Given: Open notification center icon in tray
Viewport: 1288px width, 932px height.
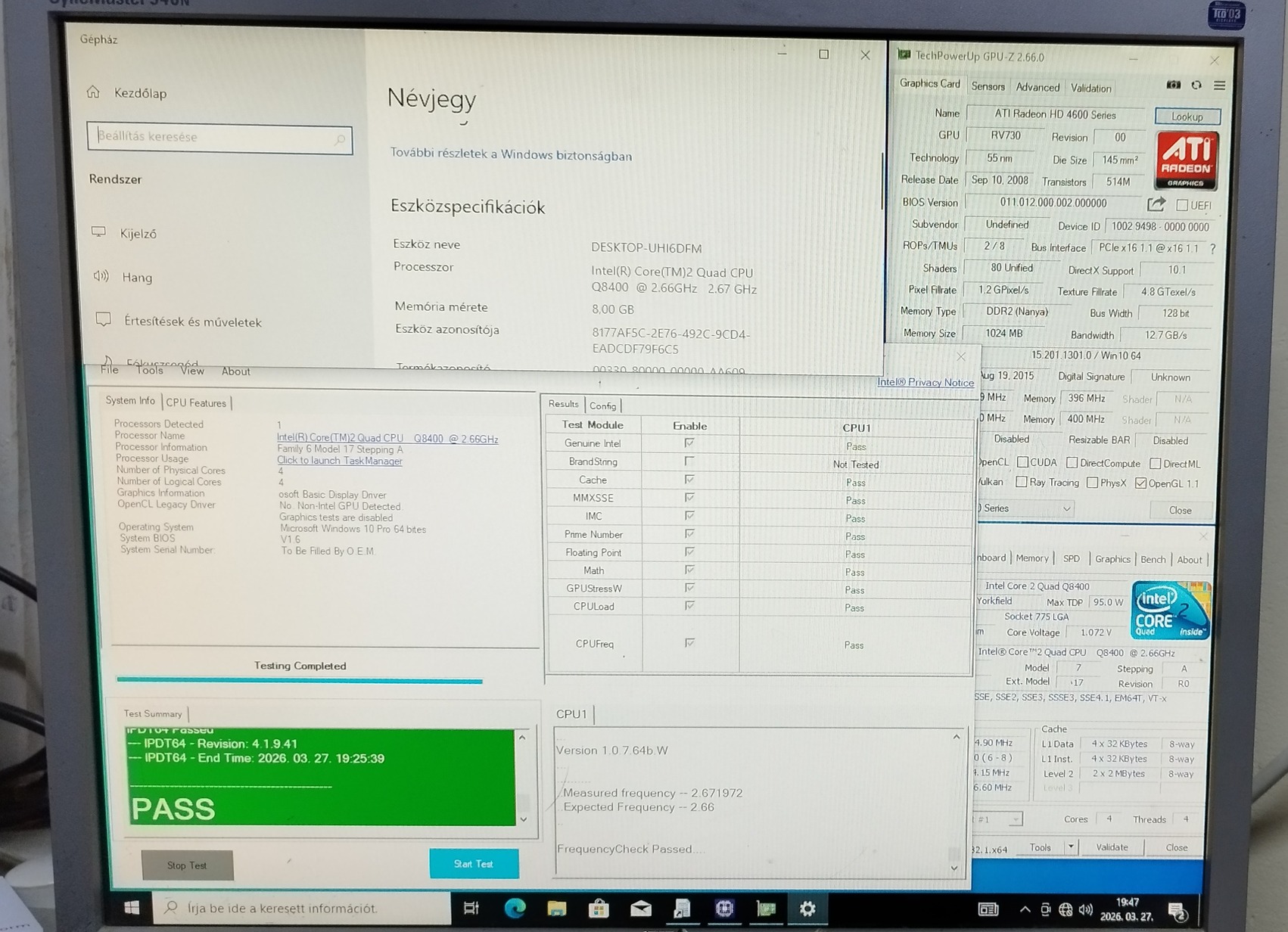Looking at the screenshot, I should (1178, 912).
